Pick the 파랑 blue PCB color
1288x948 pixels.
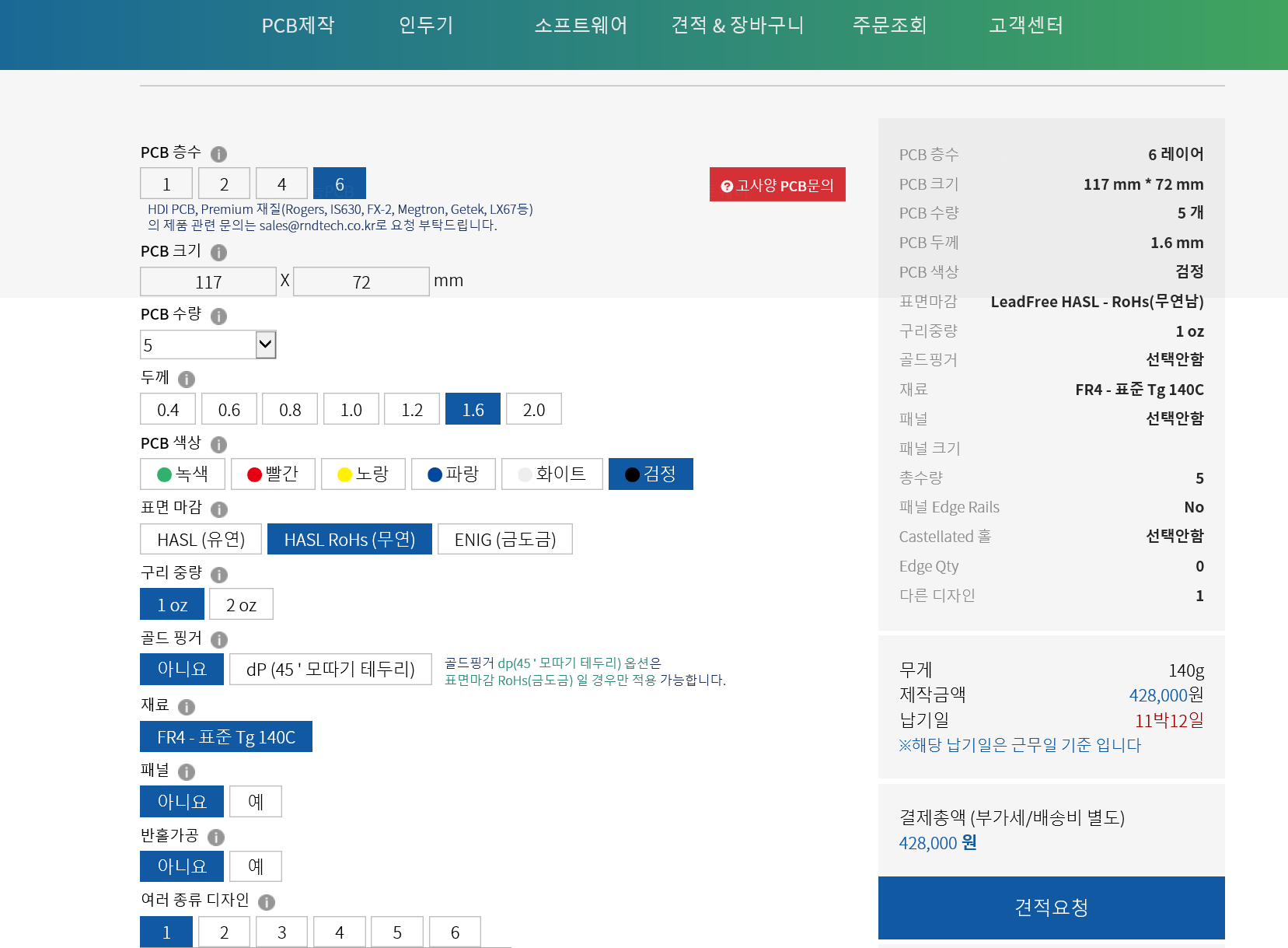(453, 474)
